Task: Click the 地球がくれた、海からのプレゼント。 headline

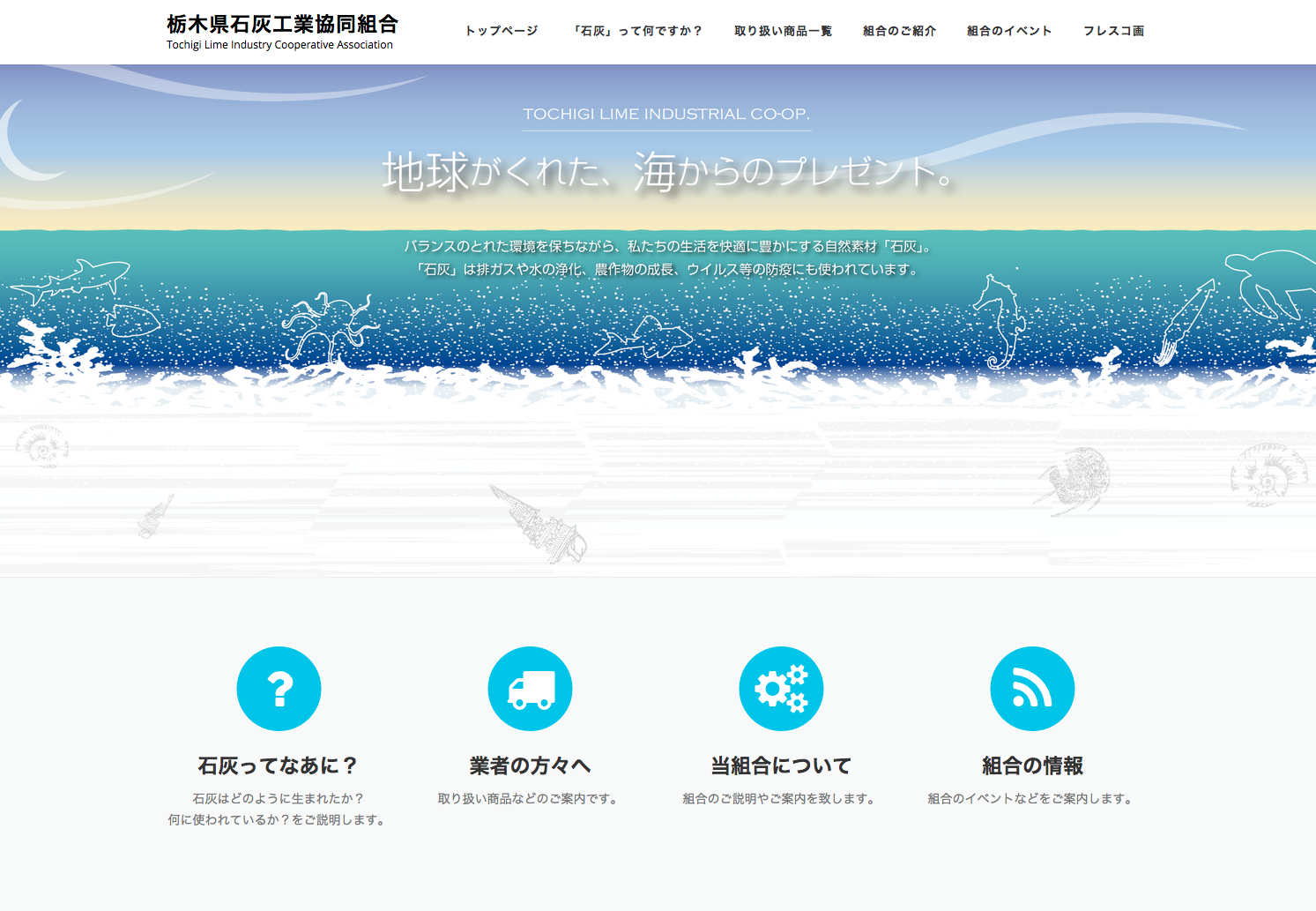Action: click(667, 171)
